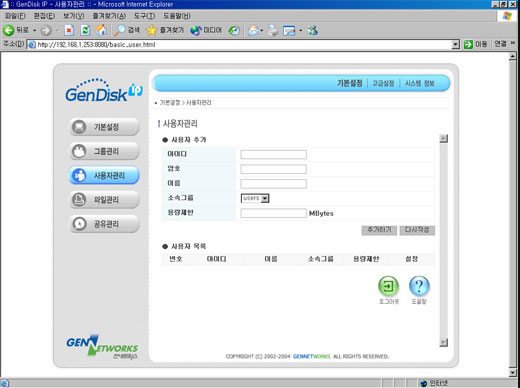Click the Edit page icon in toolbar
The image size is (520, 388).
coord(289,31)
